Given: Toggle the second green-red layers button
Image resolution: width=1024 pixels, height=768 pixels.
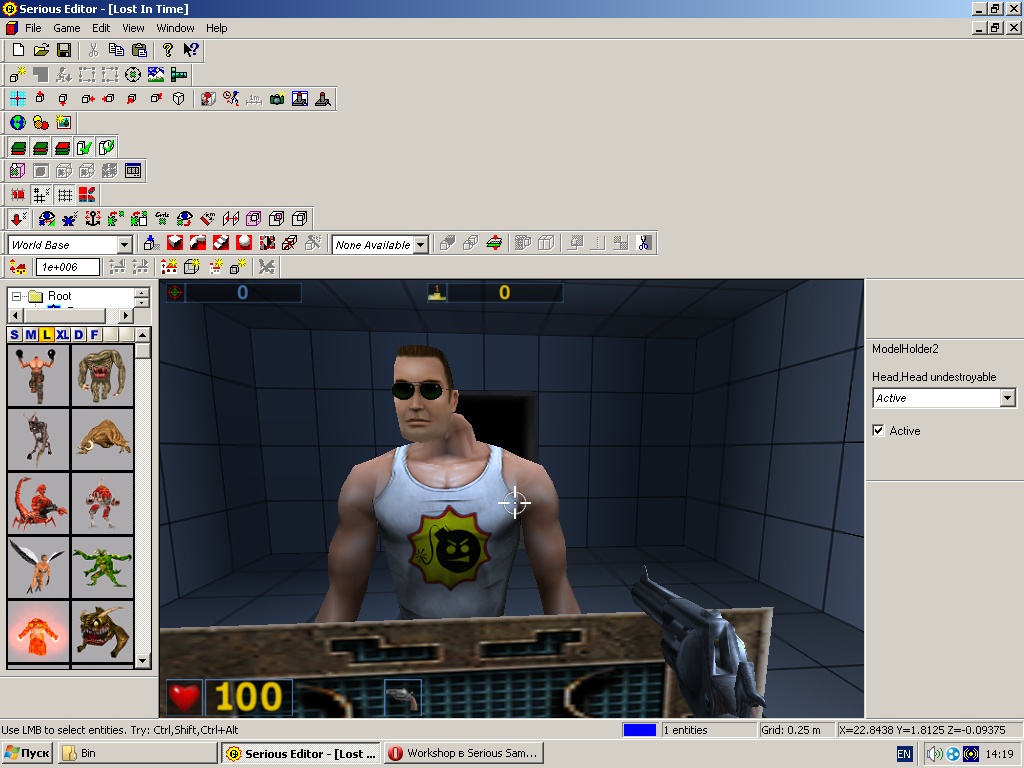Looking at the screenshot, I should tap(40, 148).
